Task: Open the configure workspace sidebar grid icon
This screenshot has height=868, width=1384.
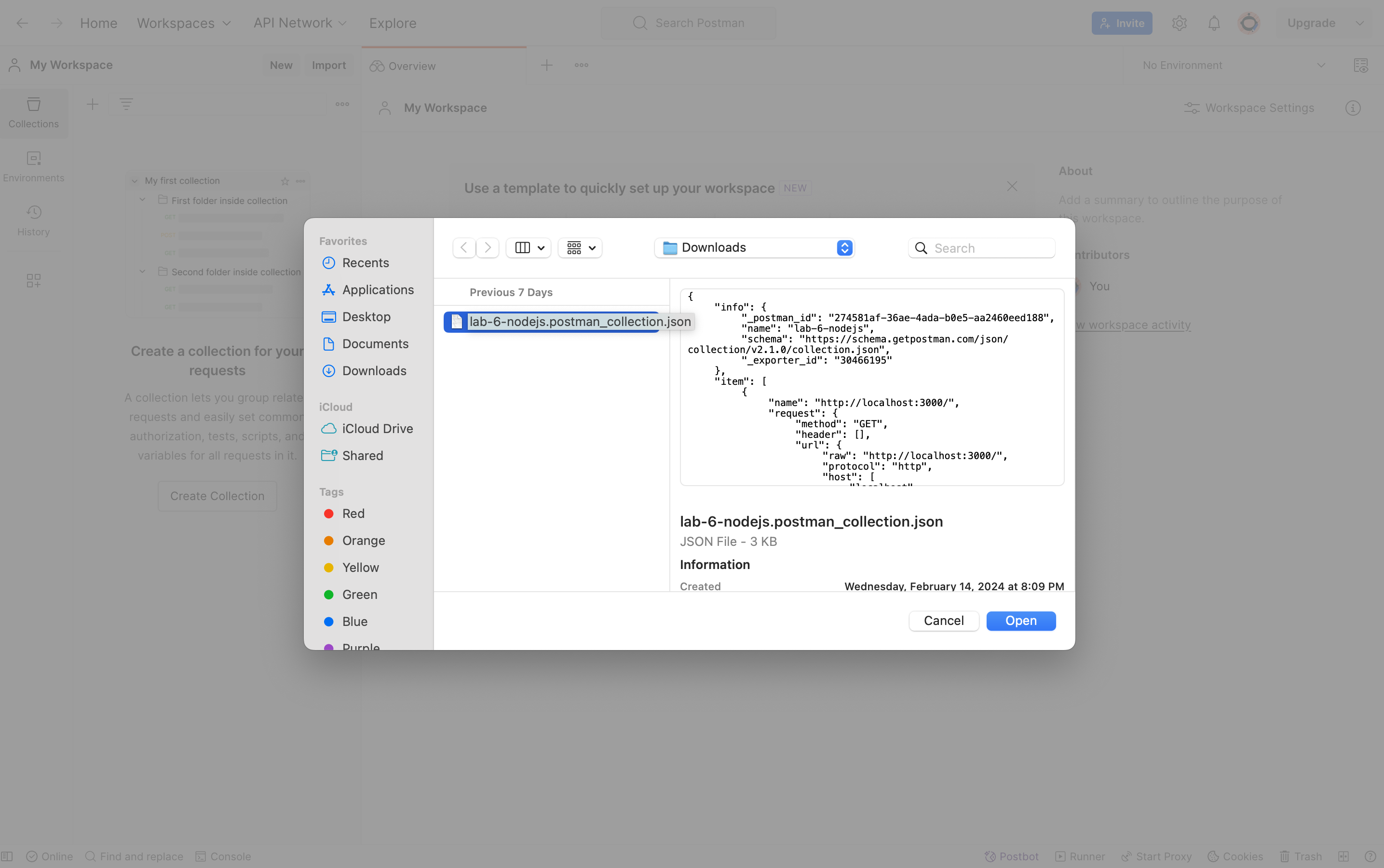Action: (x=33, y=281)
